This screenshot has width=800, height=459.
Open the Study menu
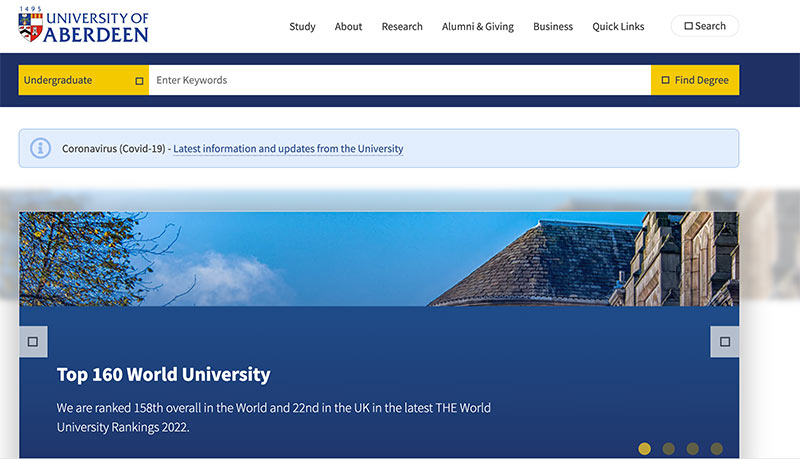tap(302, 27)
